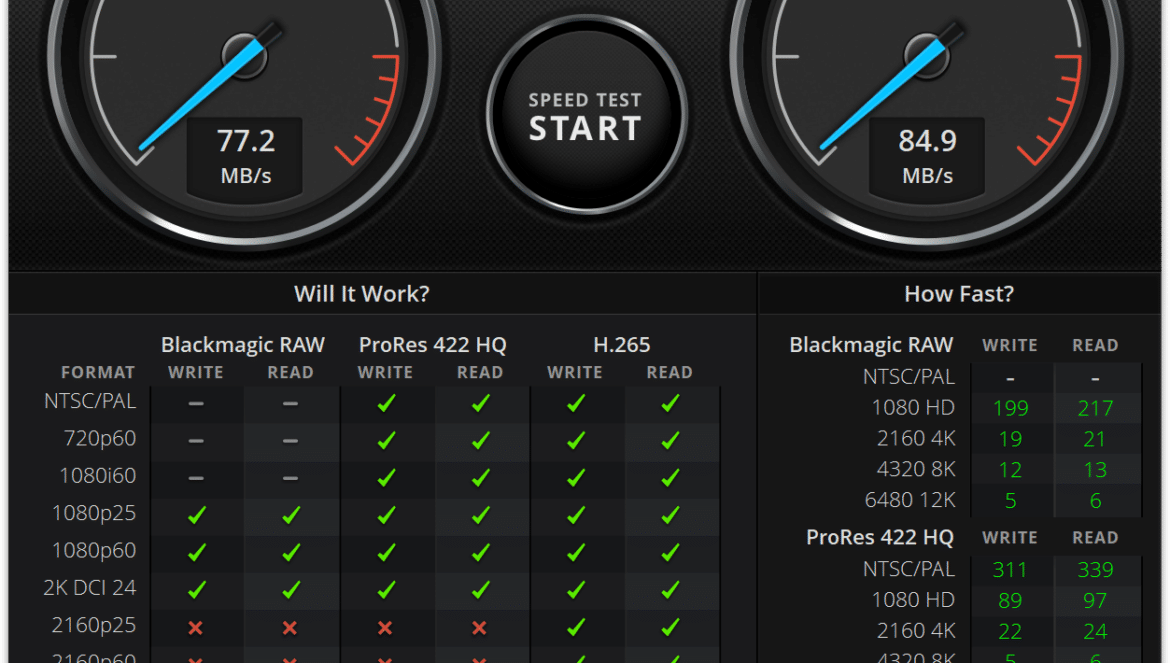The image size is (1170, 663).
Task: Click 2K DCI 24 ProRes write checkmark
Action: [x=386, y=590]
